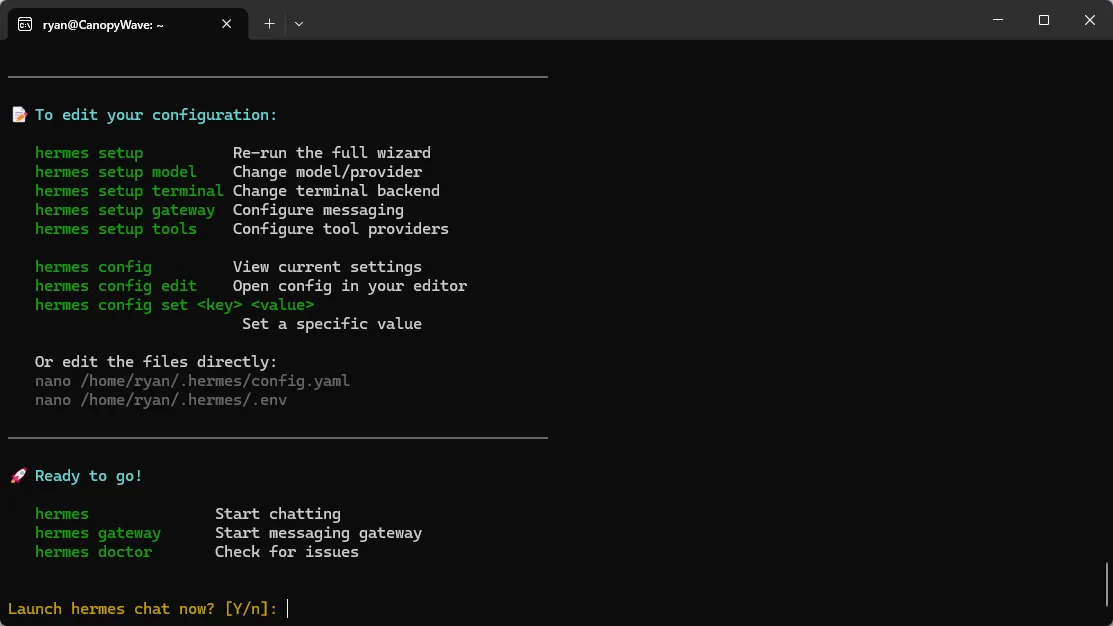Click the 'hermes config edit' command text
Screen dimensions: 1113x626
point(116,286)
